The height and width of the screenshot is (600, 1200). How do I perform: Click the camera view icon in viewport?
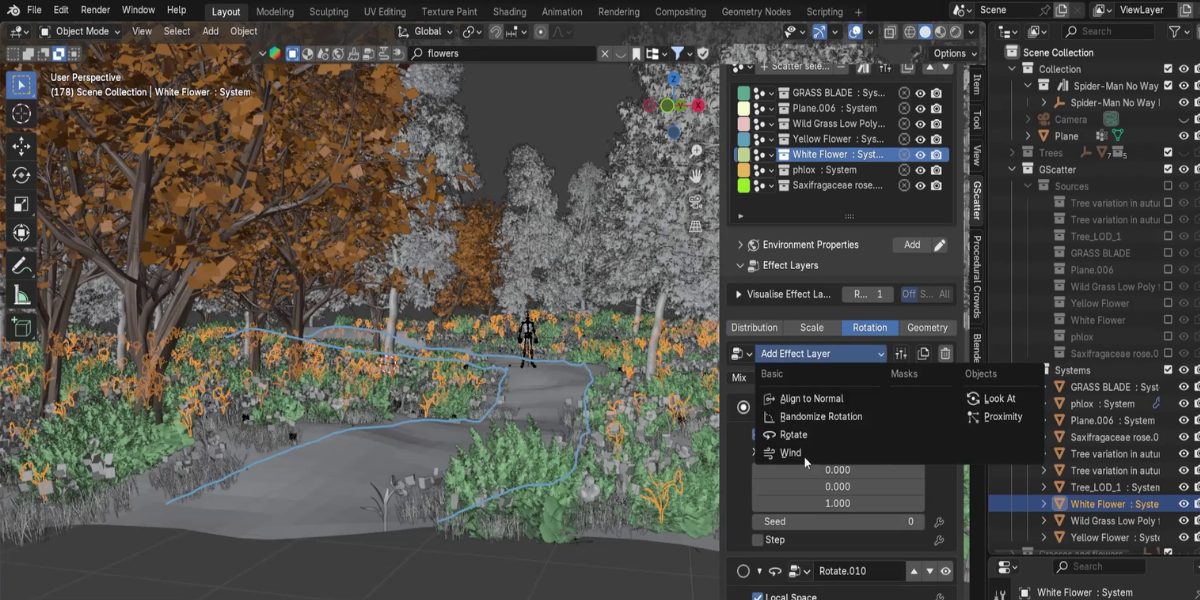coord(695,200)
